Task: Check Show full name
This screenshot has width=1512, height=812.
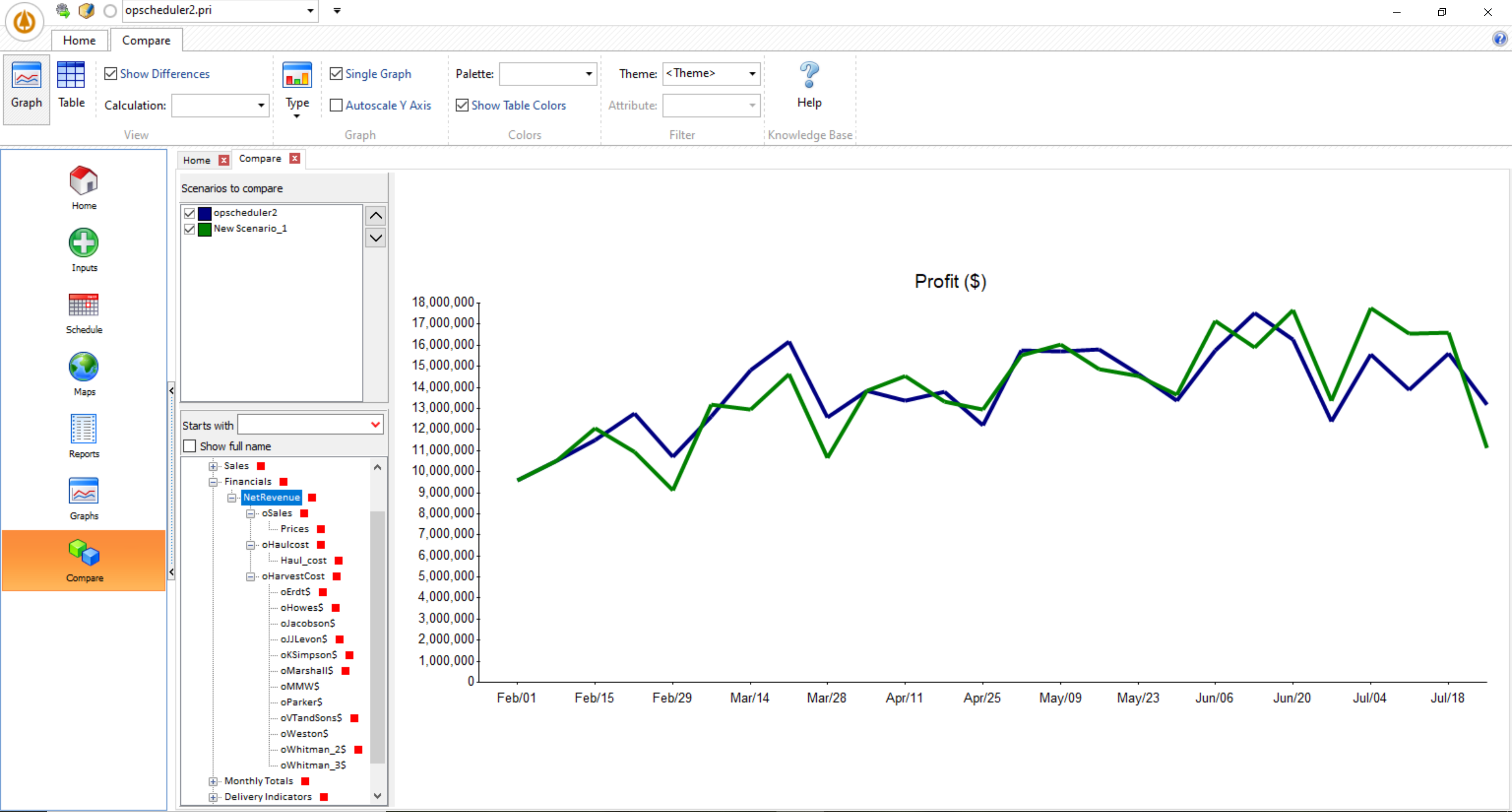Action: (x=189, y=446)
